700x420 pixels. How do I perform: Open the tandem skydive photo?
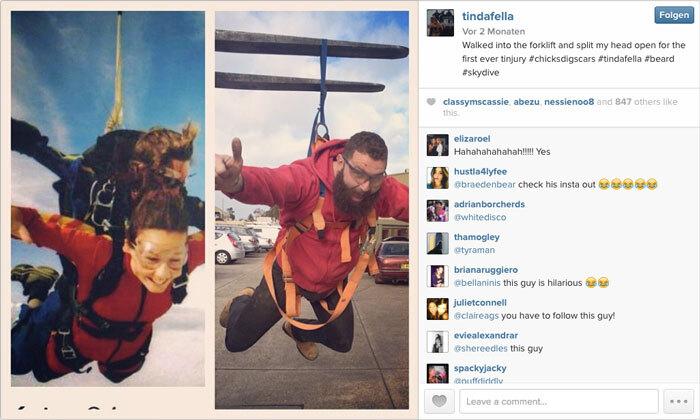pos(108,199)
